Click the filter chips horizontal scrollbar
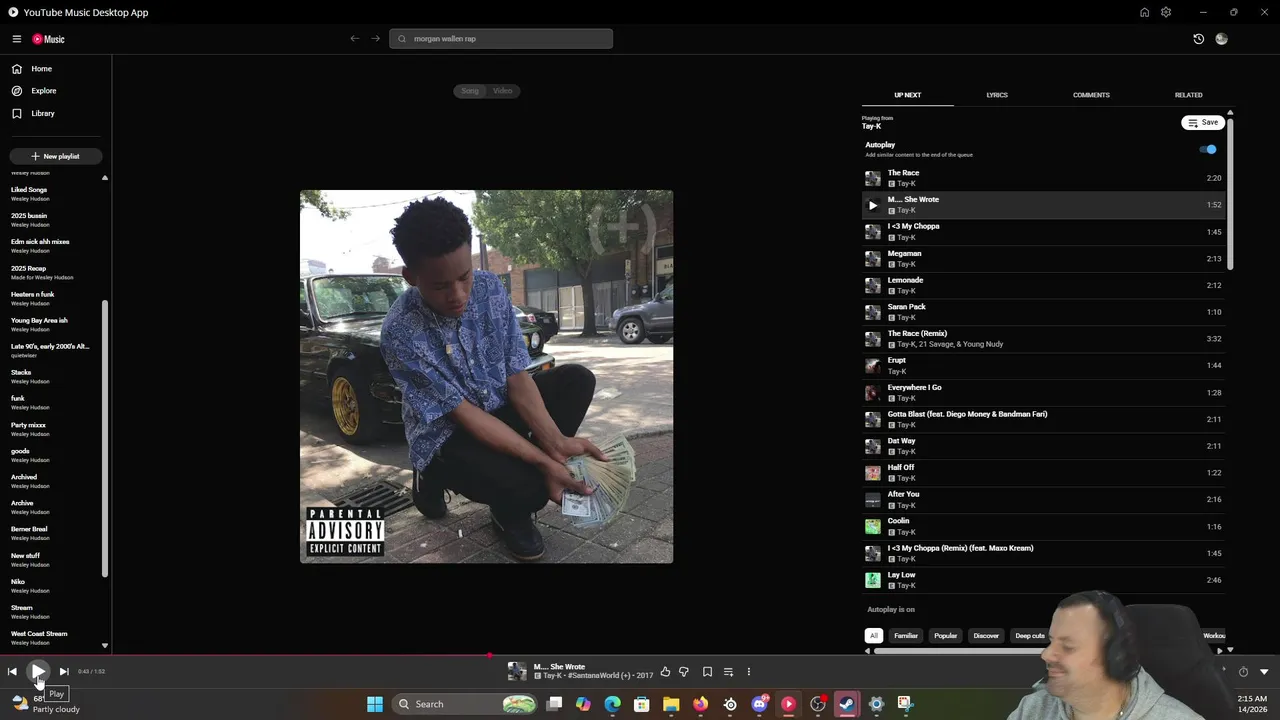This screenshot has height=720, width=1280. click(960, 651)
